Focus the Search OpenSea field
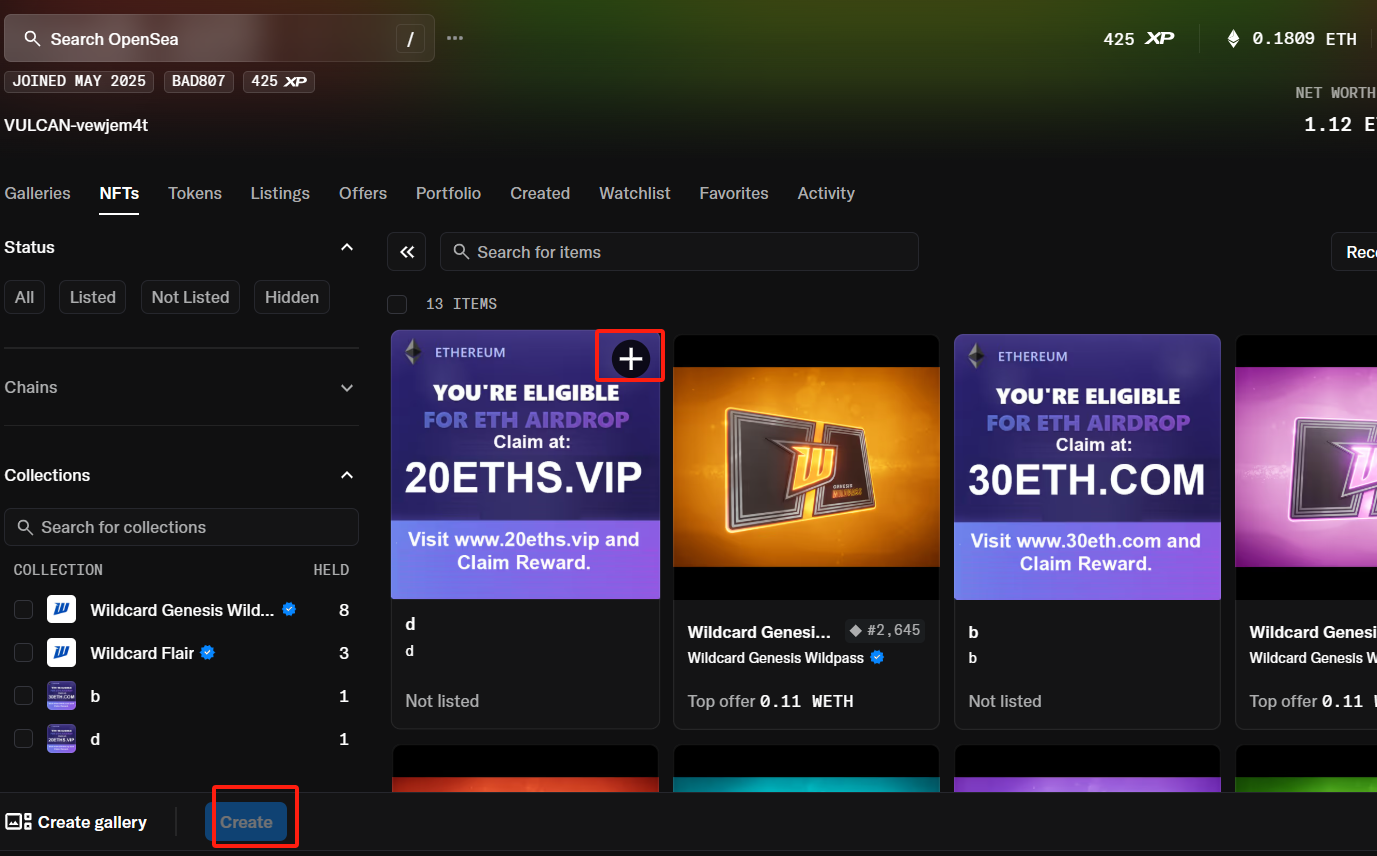Screen dimensions: 1377x856 pyautogui.click(x=219, y=39)
